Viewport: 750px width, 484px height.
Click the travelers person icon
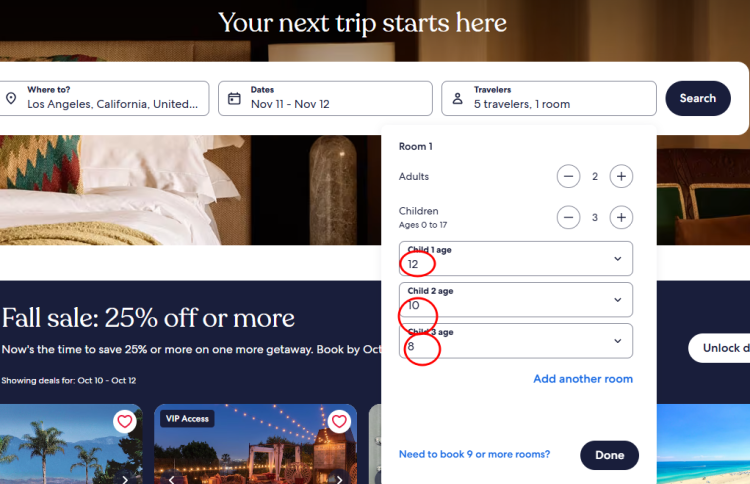tap(457, 98)
